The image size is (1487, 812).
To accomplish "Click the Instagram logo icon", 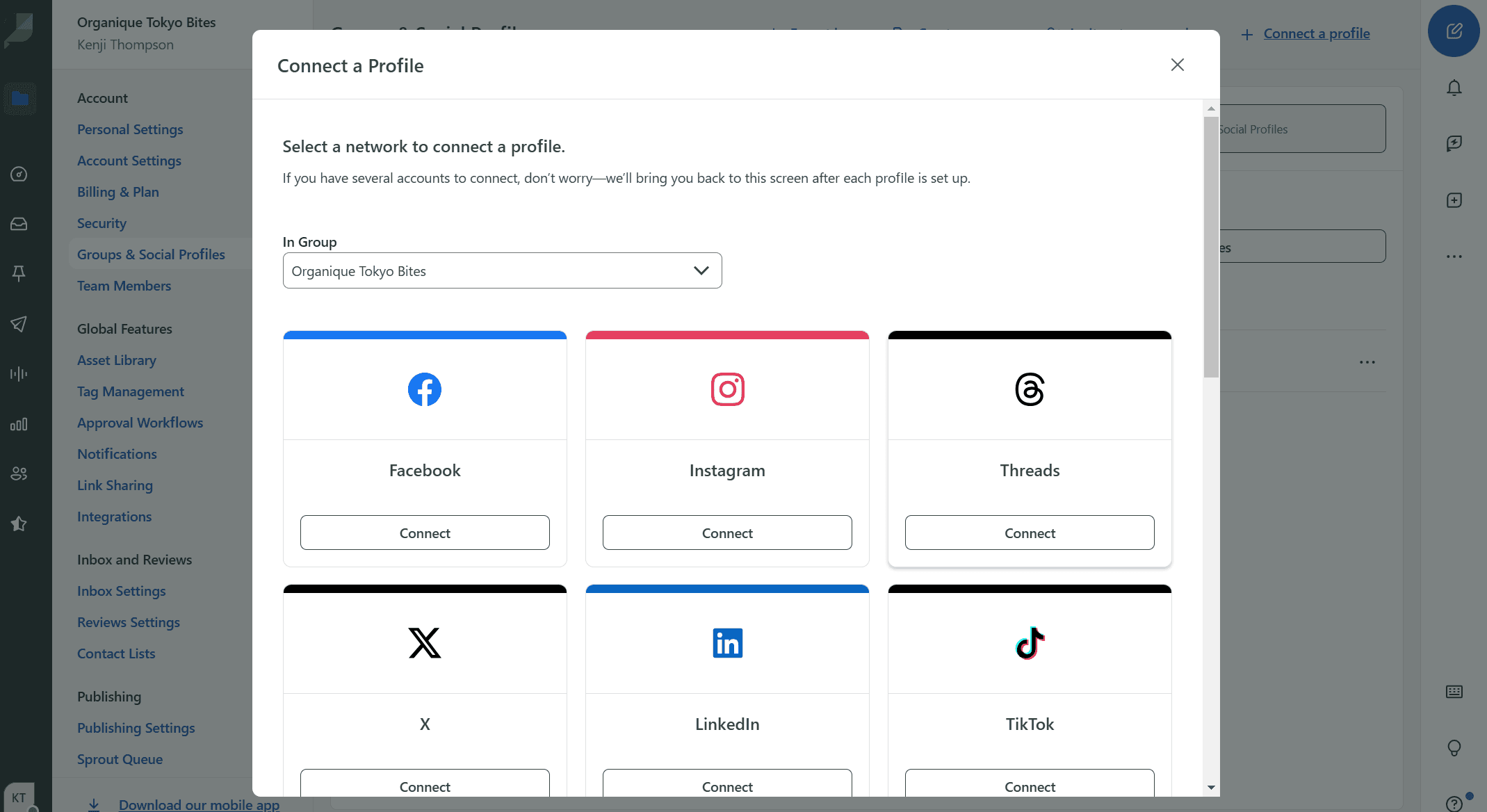I will coord(727,389).
